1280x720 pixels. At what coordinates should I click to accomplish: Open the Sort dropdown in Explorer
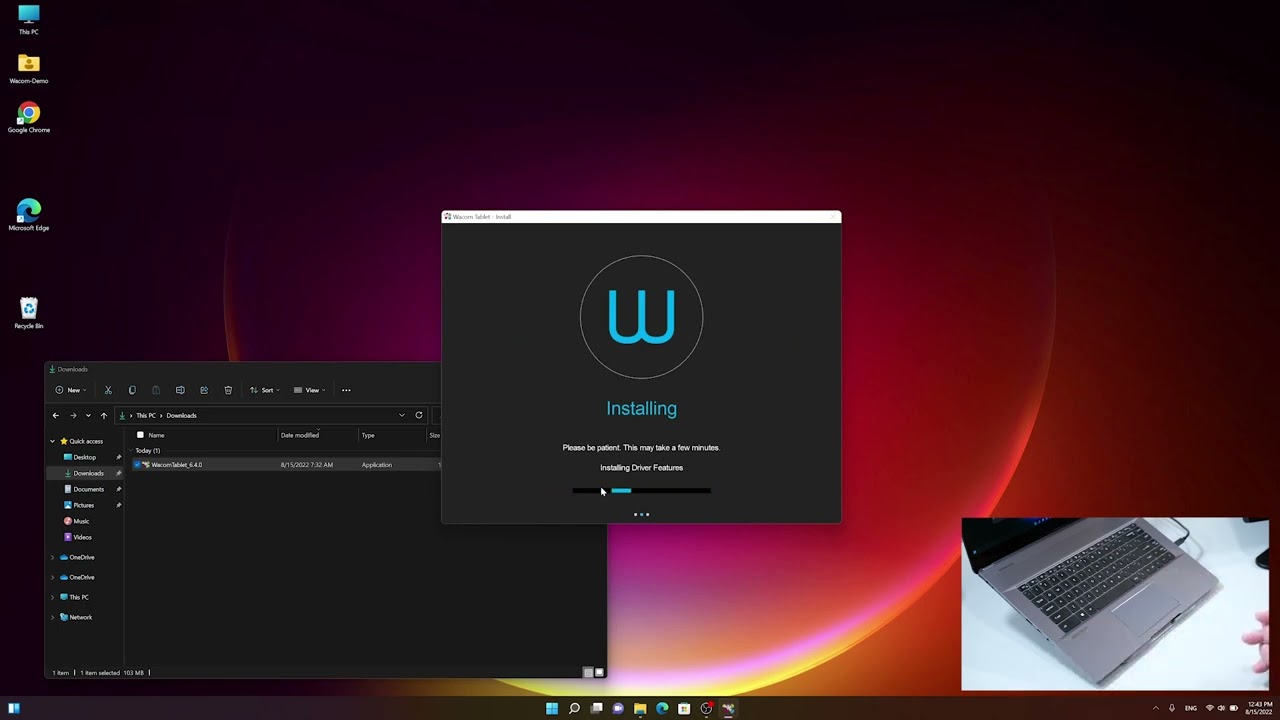(263, 390)
